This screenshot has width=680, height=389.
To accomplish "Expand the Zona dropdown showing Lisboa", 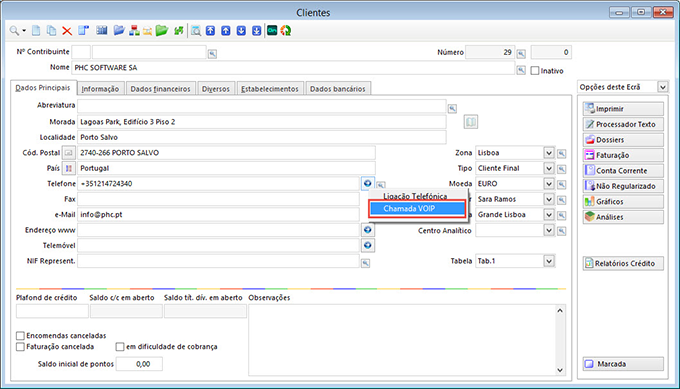I will (549, 153).
